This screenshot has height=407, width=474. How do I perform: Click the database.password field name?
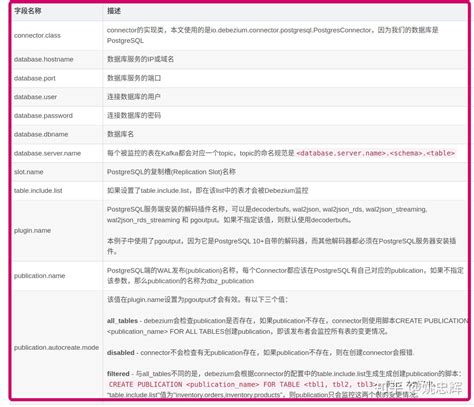pos(43,116)
